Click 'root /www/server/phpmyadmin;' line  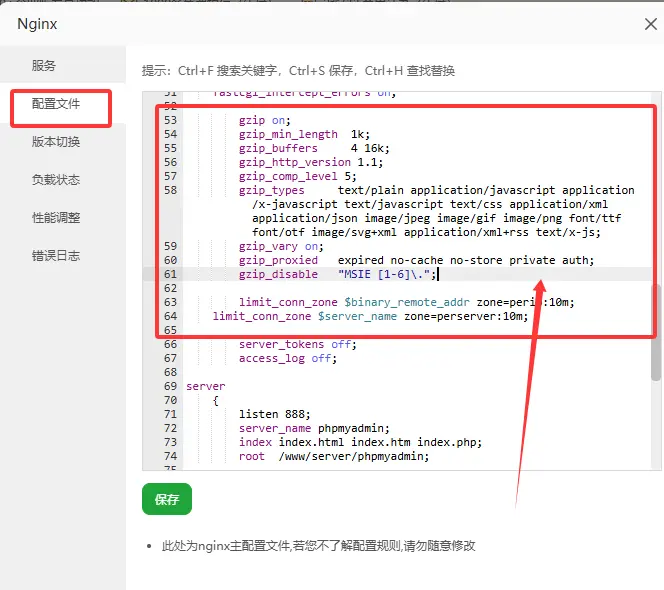pos(334,456)
